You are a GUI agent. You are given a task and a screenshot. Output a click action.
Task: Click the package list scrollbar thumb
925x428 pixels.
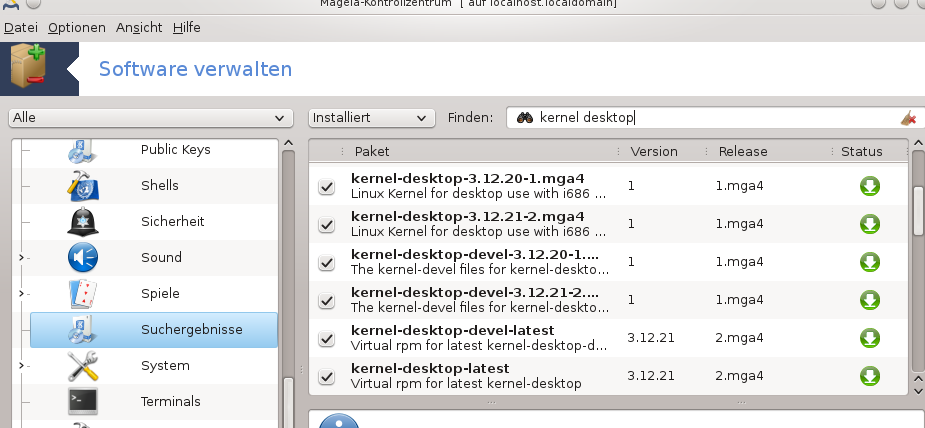(919, 210)
